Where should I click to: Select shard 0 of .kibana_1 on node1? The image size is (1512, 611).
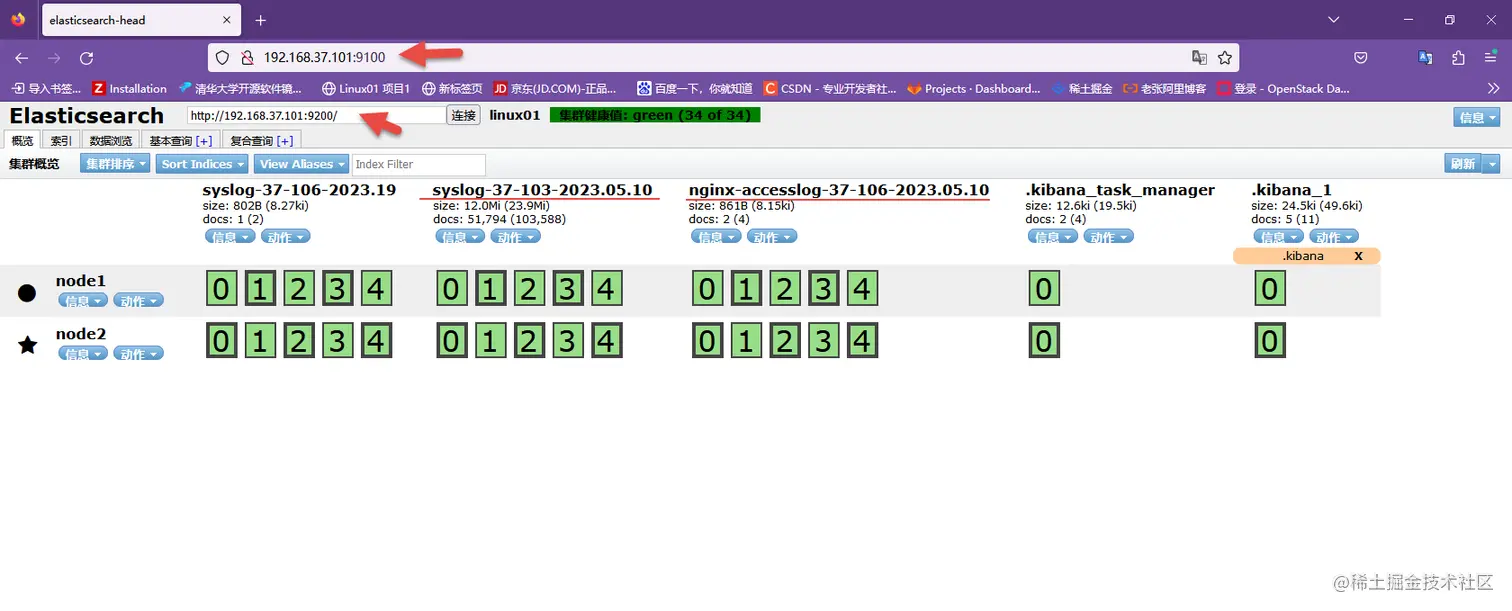pyautogui.click(x=1270, y=289)
